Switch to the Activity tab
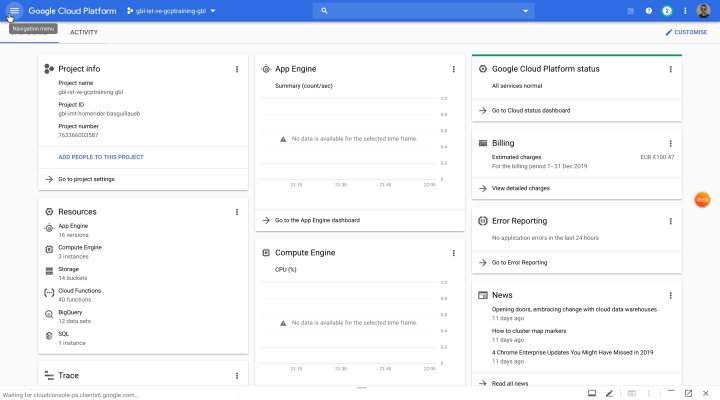Image resolution: width=720 pixels, height=400 pixels. pos(84,32)
